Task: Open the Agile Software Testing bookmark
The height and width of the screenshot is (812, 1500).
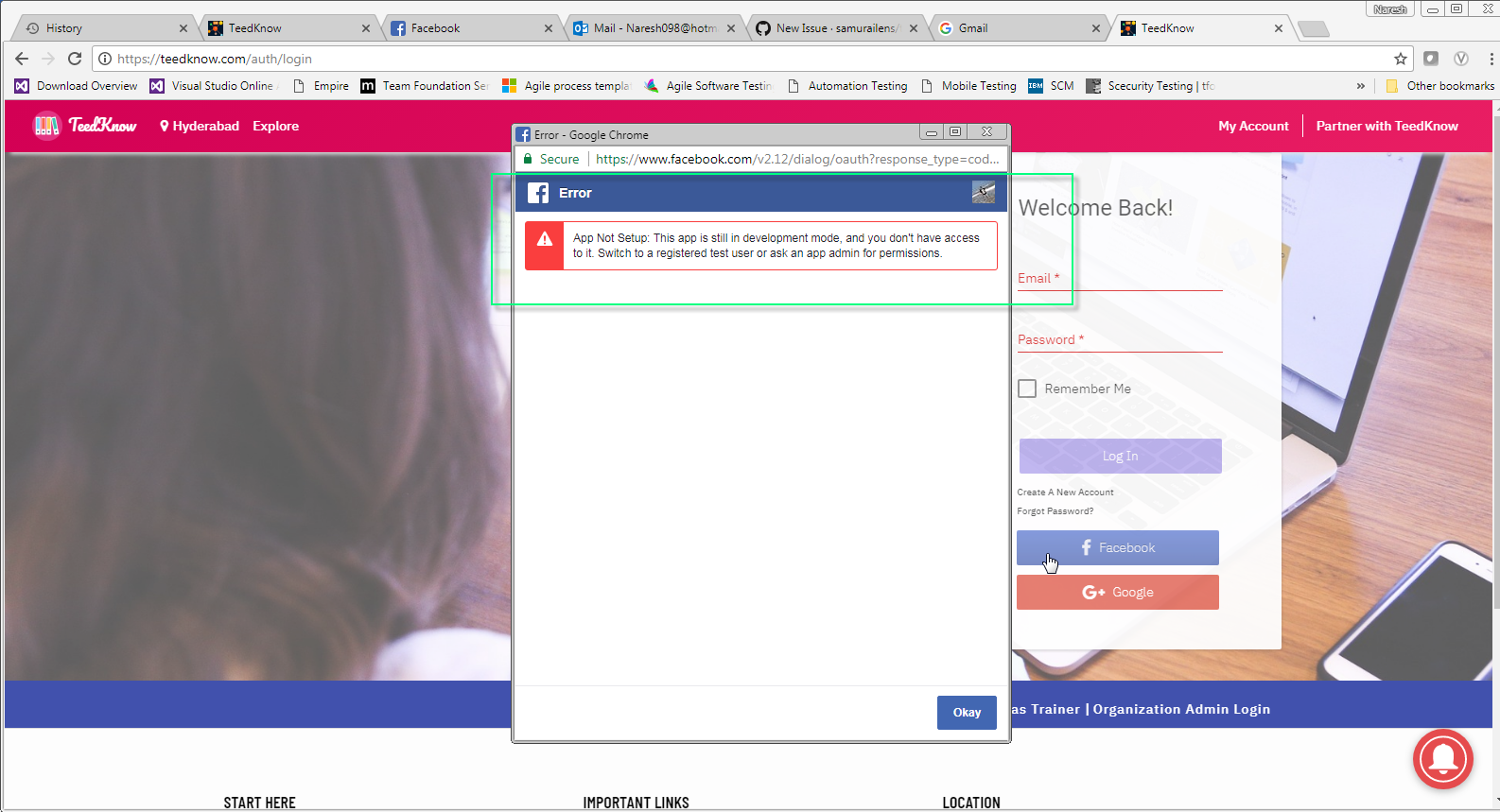Action: pos(707,86)
